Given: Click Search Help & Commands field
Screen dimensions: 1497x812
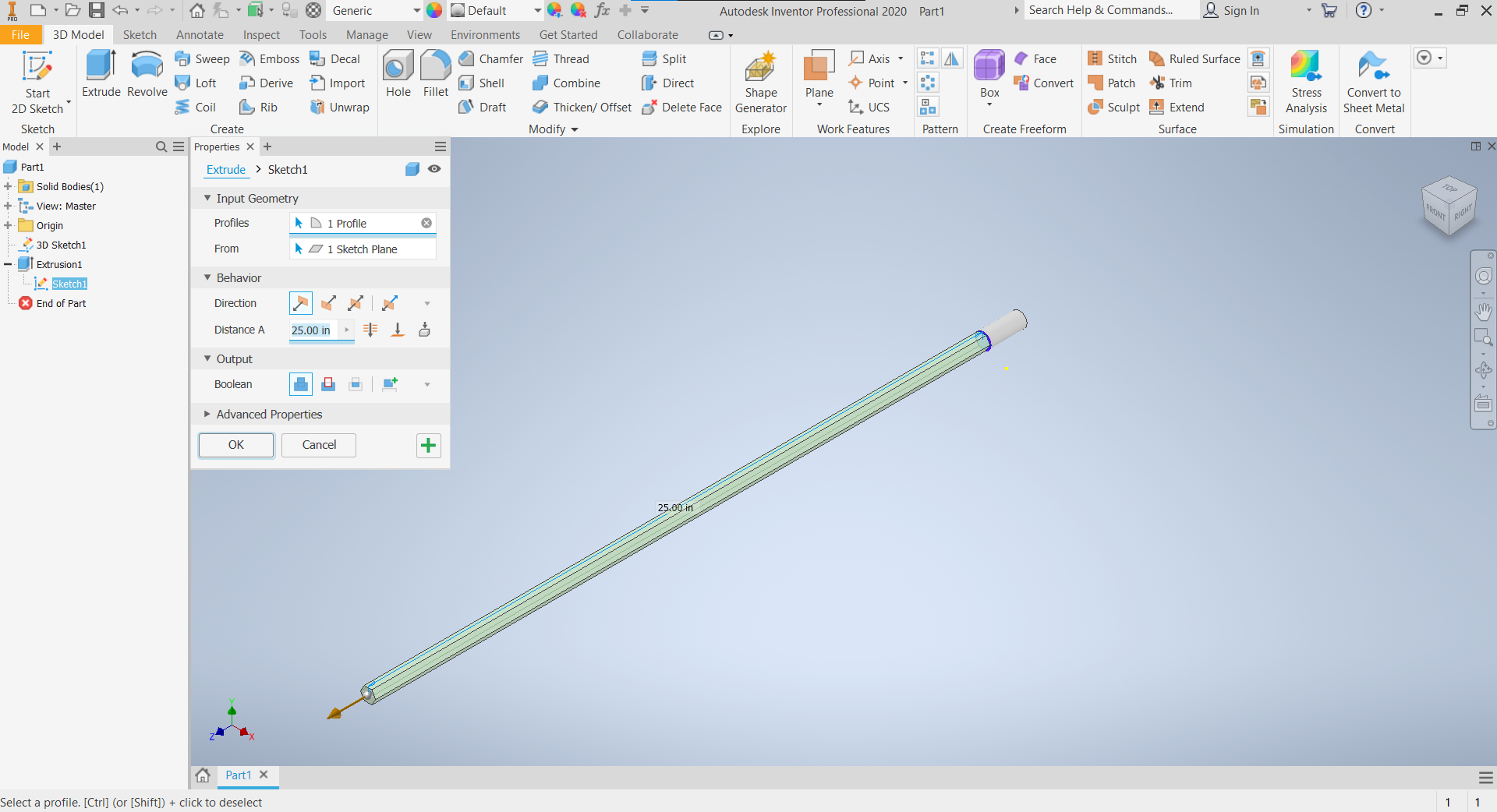Looking at the screenshot, I should [x=1110, y=10].
